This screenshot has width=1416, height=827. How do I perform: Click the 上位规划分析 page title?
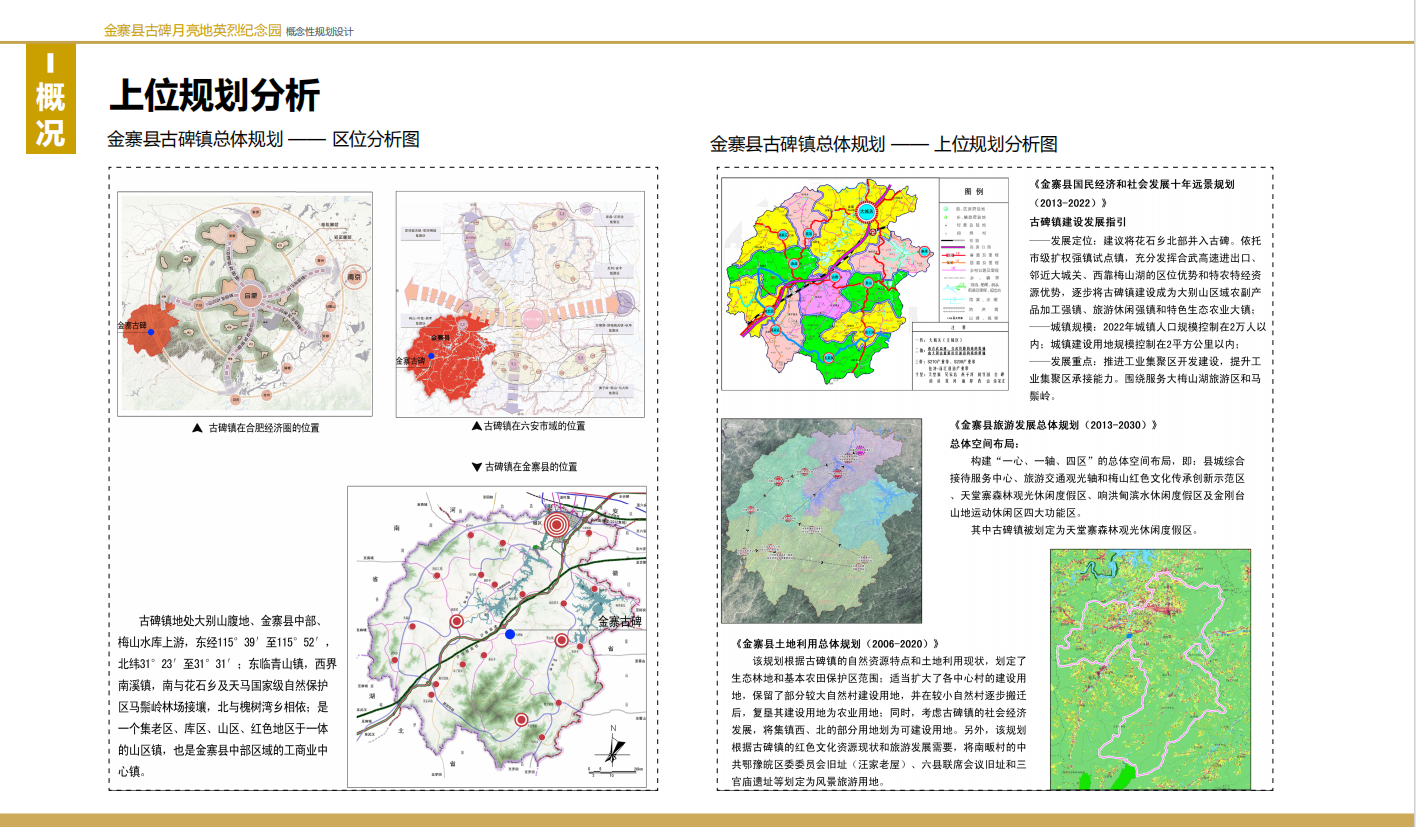coord(214,96)
